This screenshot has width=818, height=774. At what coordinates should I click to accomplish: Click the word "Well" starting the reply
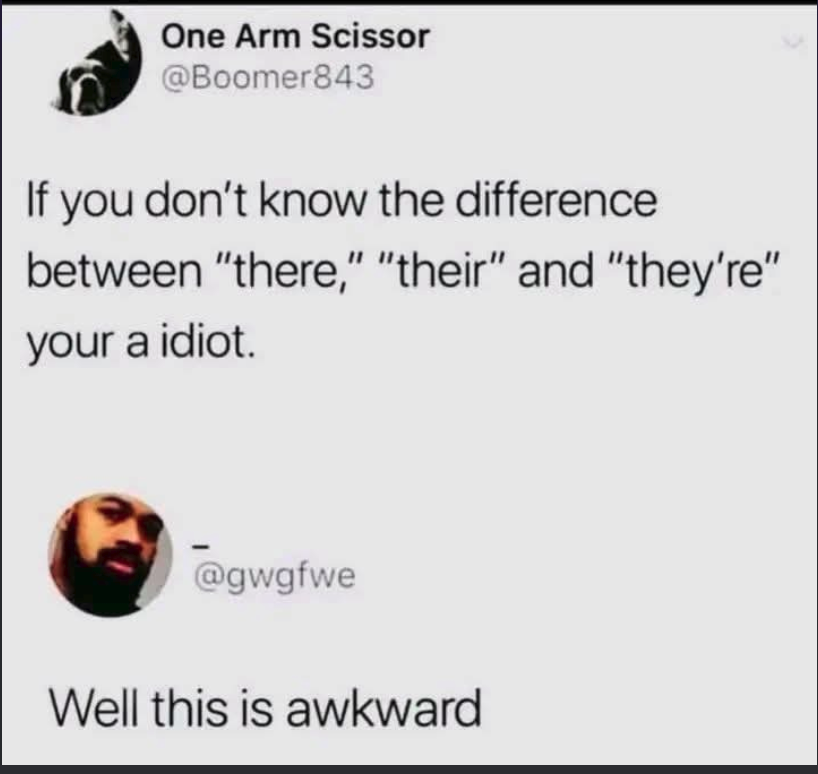95,708
